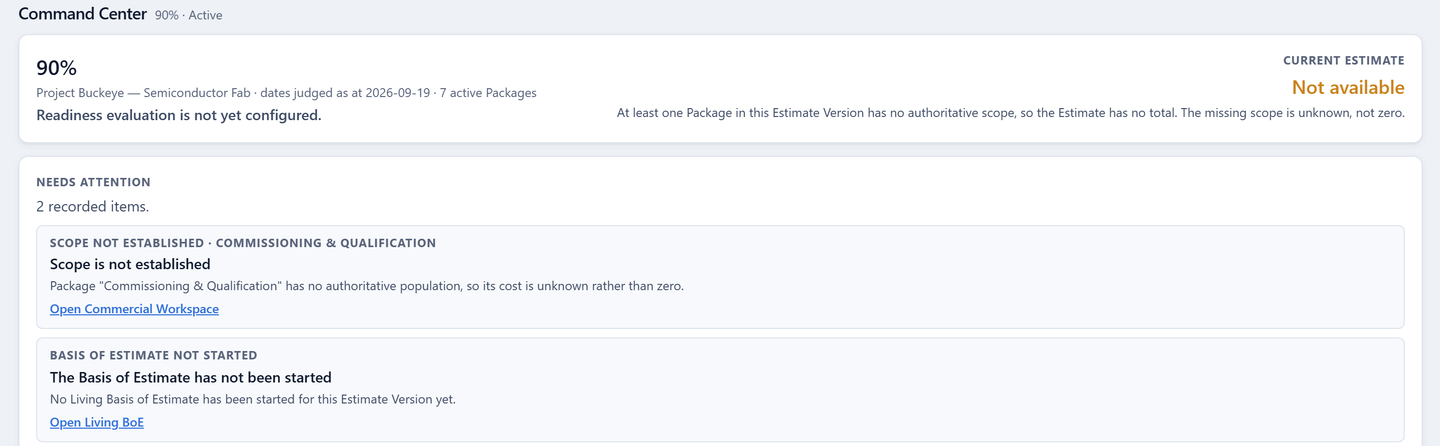Open Commercial Workspace link

click(134, 309)
